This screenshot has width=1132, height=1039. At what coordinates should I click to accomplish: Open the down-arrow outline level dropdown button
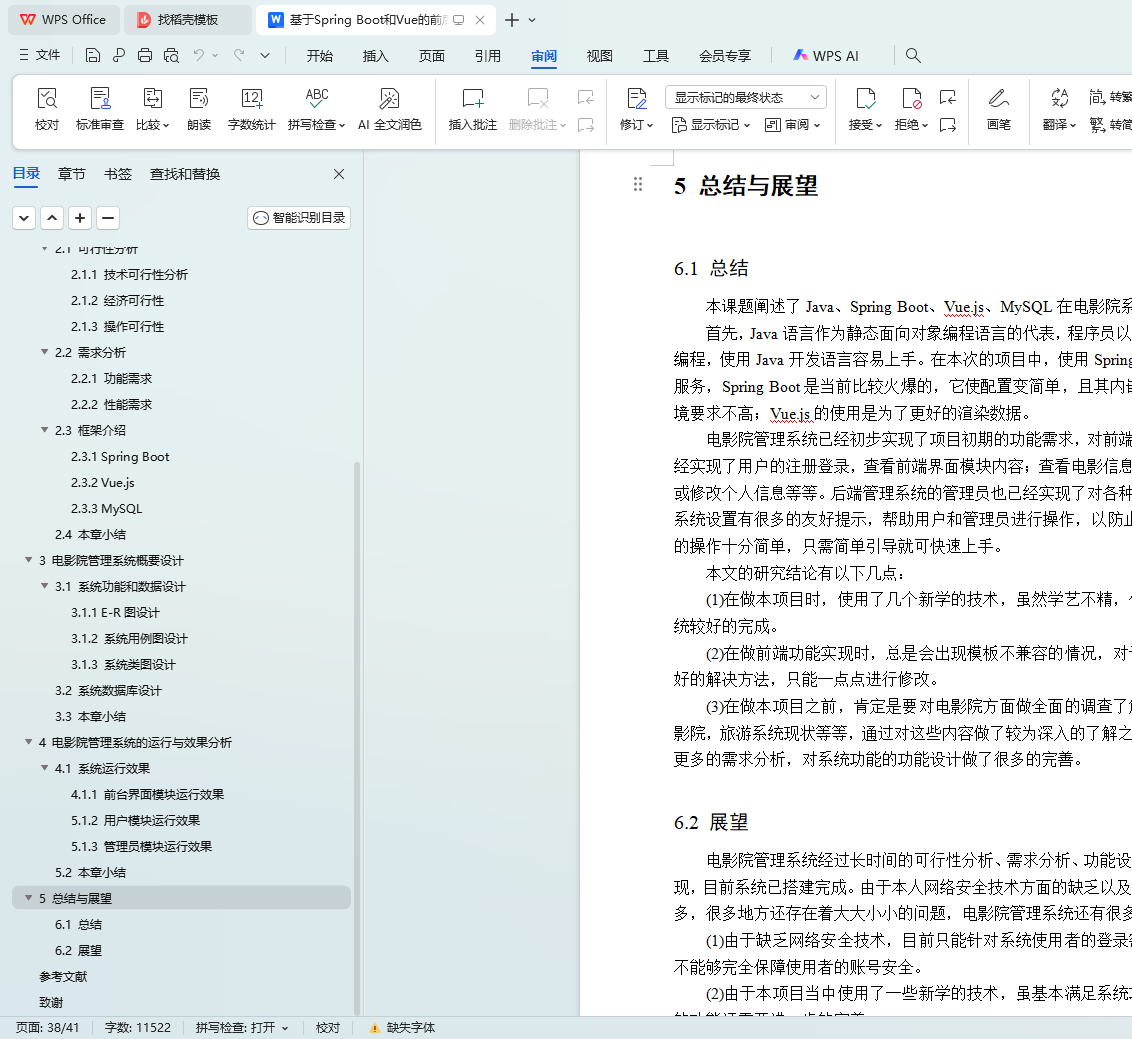click(24, 218)
